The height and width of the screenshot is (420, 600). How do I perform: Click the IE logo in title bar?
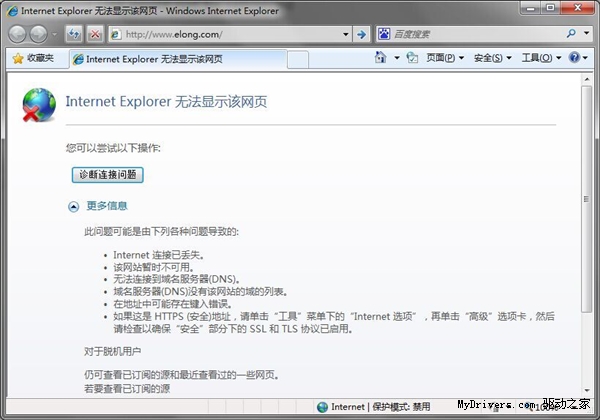tap(12, 11)
